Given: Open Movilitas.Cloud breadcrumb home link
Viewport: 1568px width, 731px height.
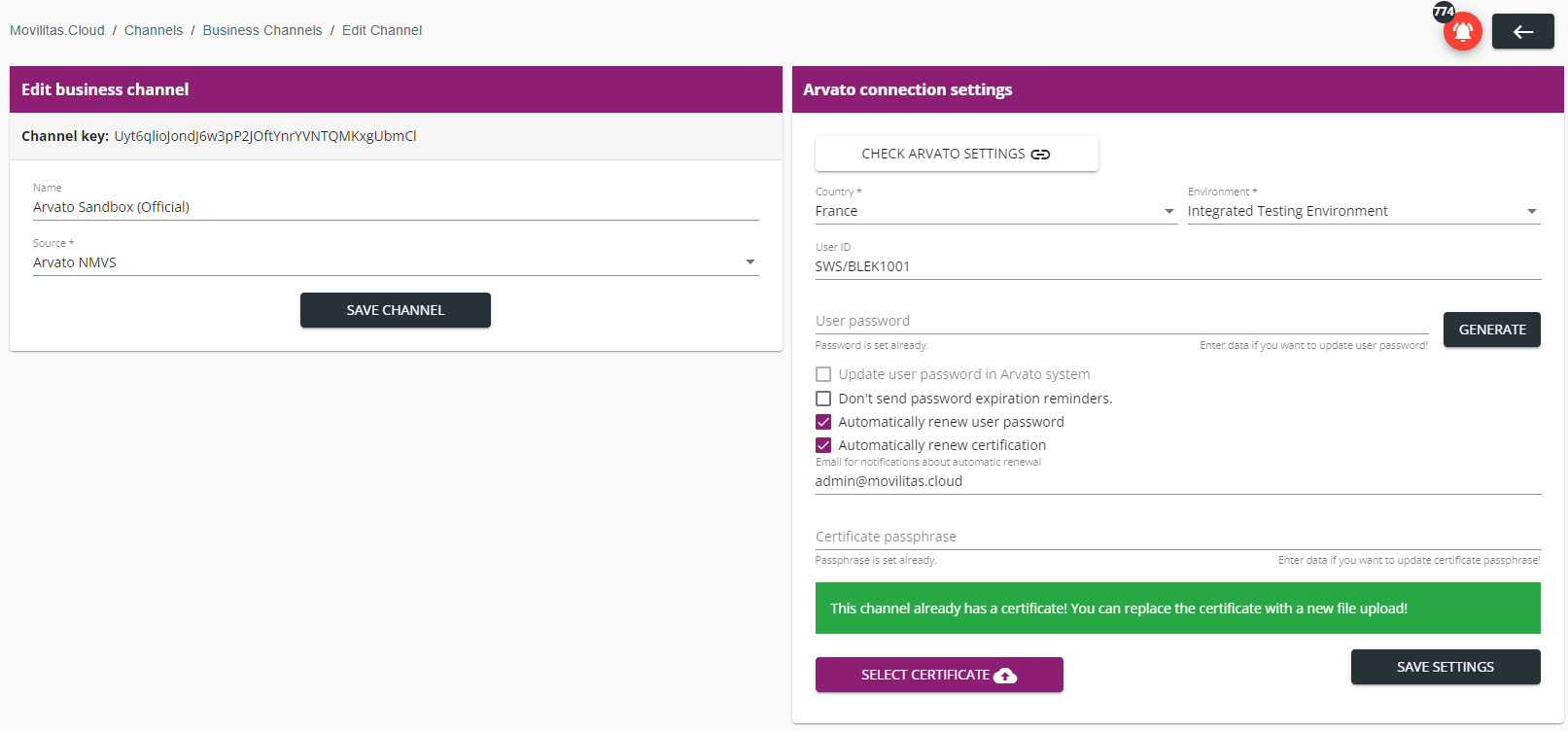Looking at the screenshot, I should click(x=57, y=30).
